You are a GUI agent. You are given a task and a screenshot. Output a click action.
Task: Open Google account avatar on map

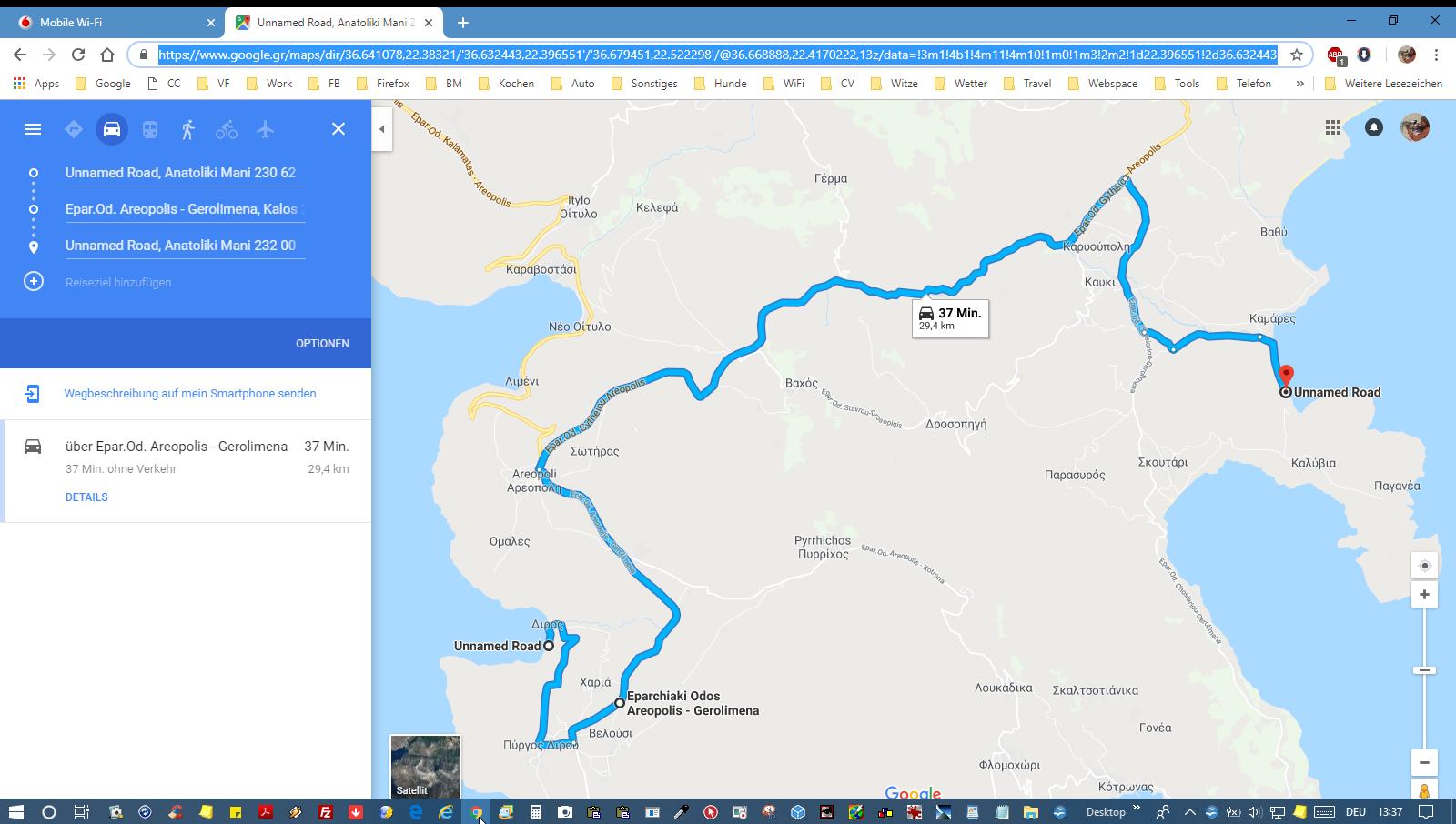tap(1415, 127)
